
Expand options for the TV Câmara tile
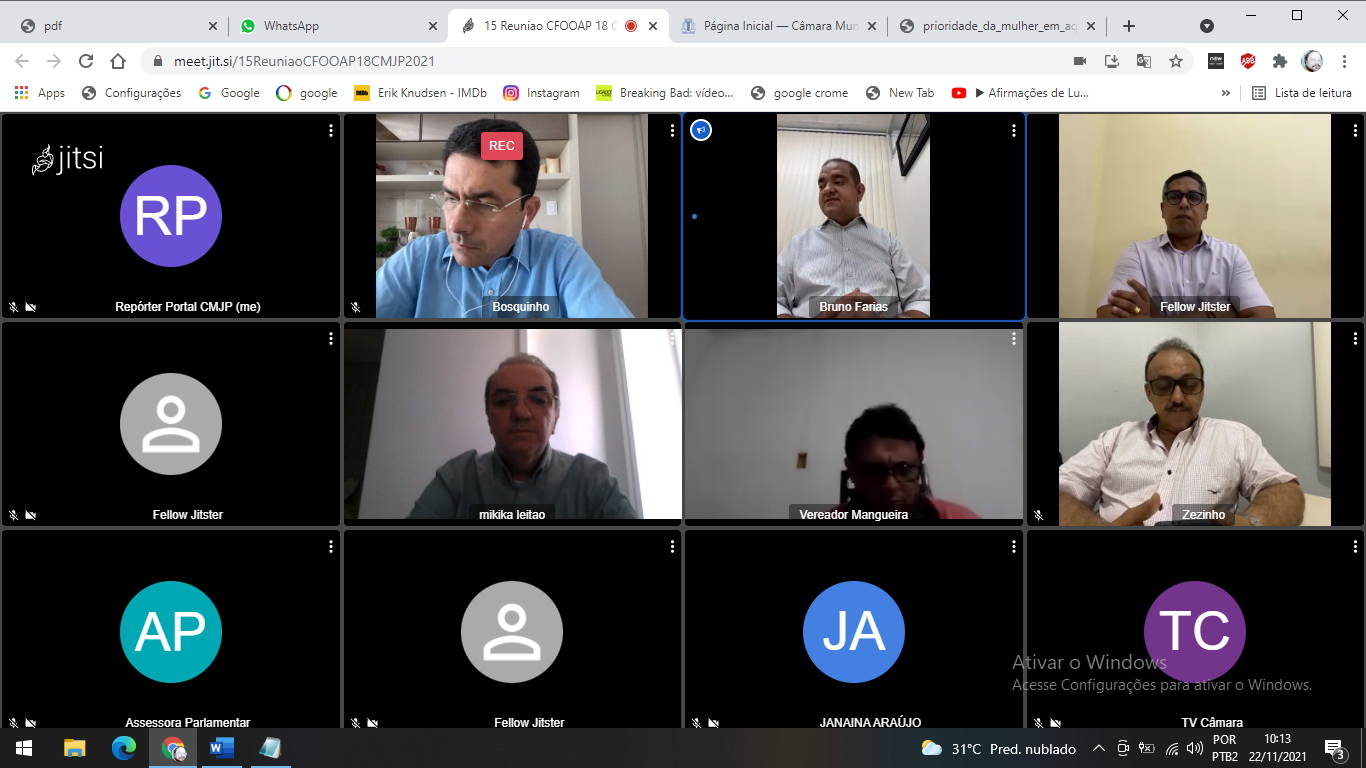click(1354, 547)
